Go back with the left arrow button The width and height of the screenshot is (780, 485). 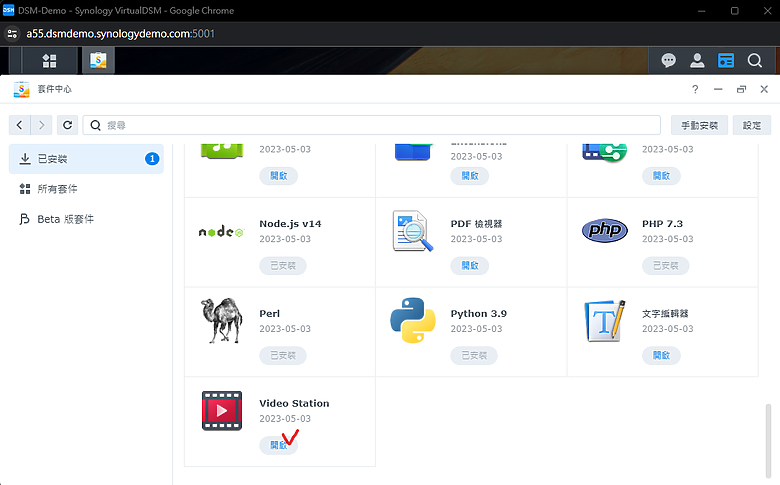coord(19,125)
